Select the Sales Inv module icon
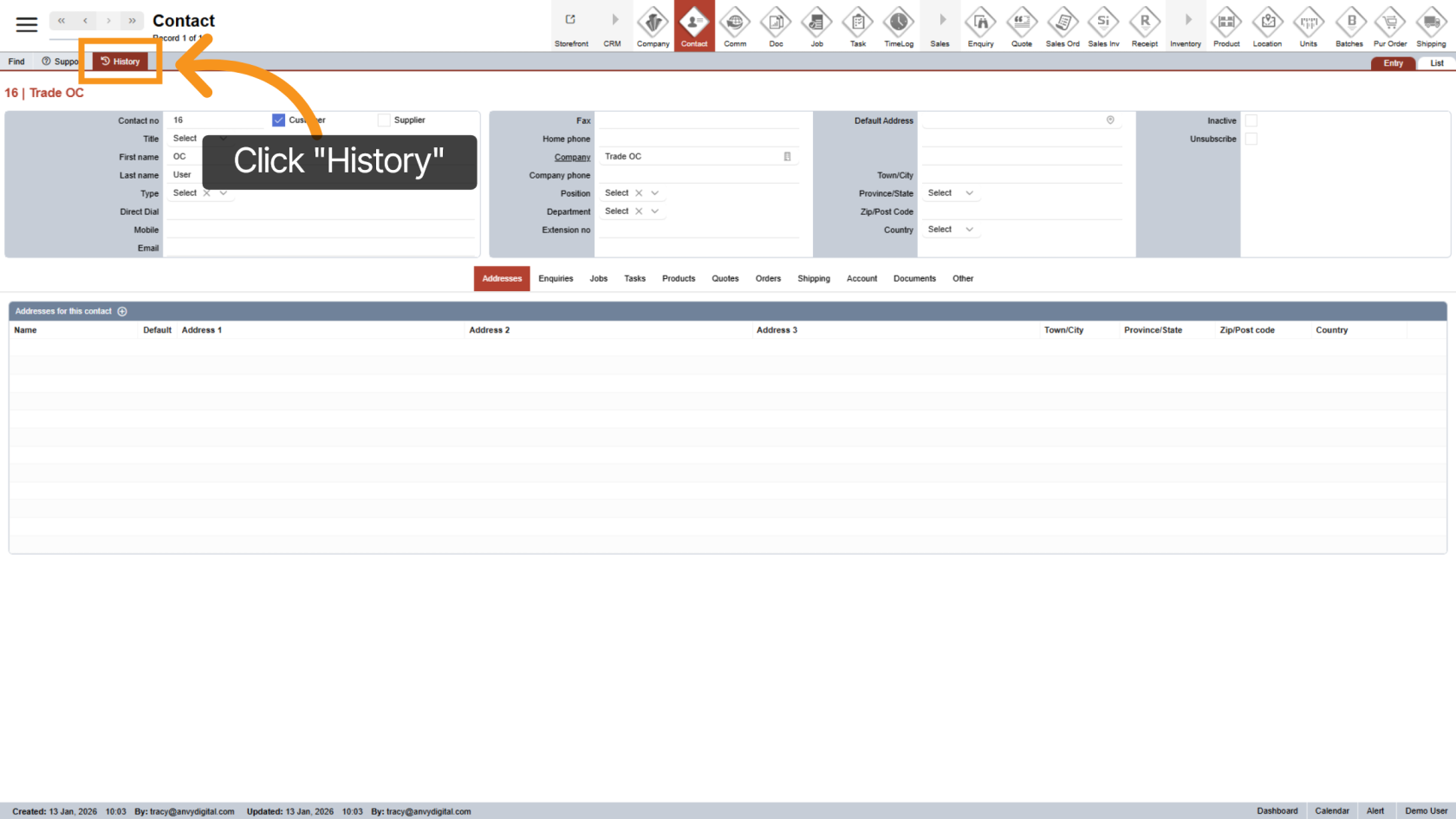 pos(1103,26)
